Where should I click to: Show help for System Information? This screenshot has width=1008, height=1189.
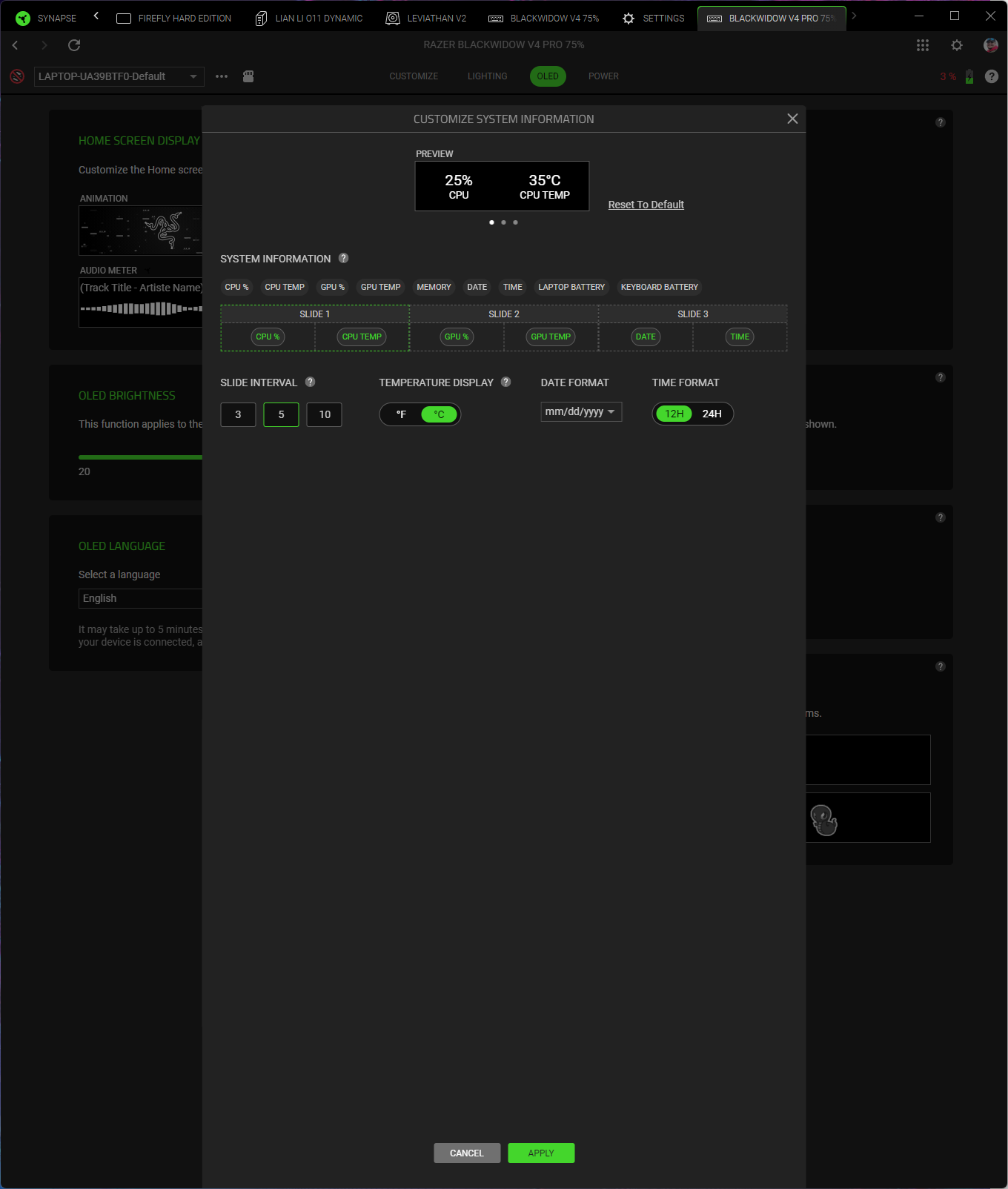[x=343, y=258]
